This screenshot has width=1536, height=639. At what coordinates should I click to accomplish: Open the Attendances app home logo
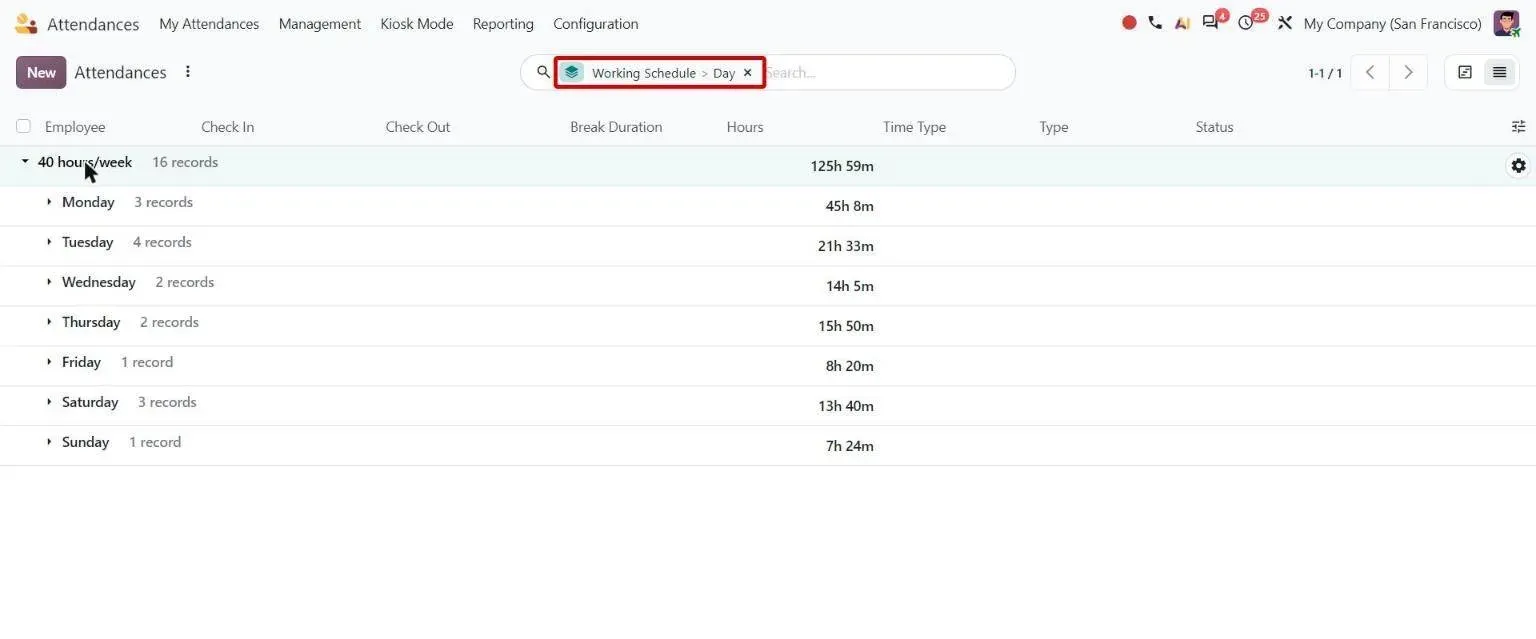(26, 23)
